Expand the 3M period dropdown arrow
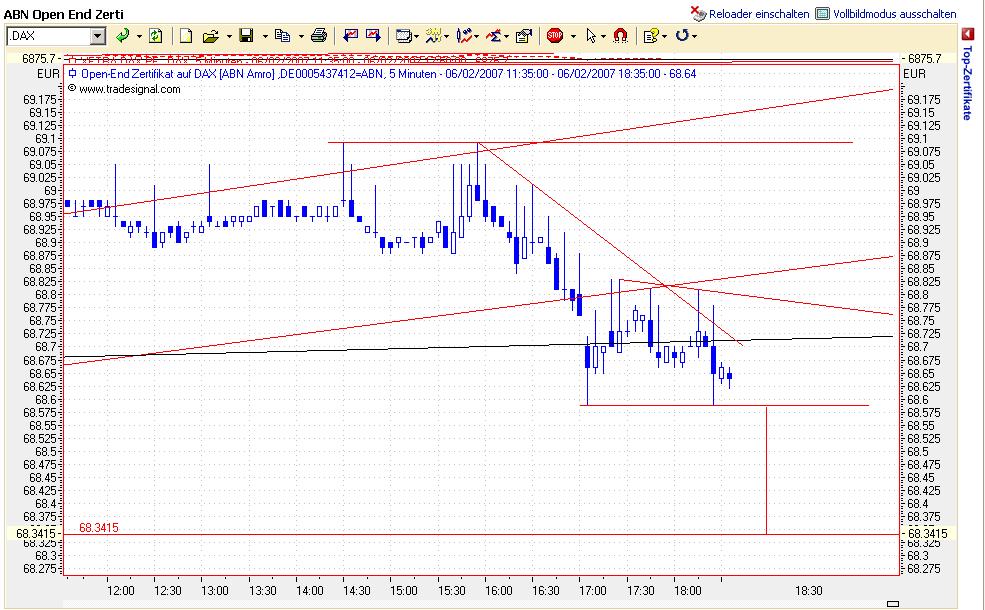The height and width of the screenshot is (610, 985). (446, 36)
